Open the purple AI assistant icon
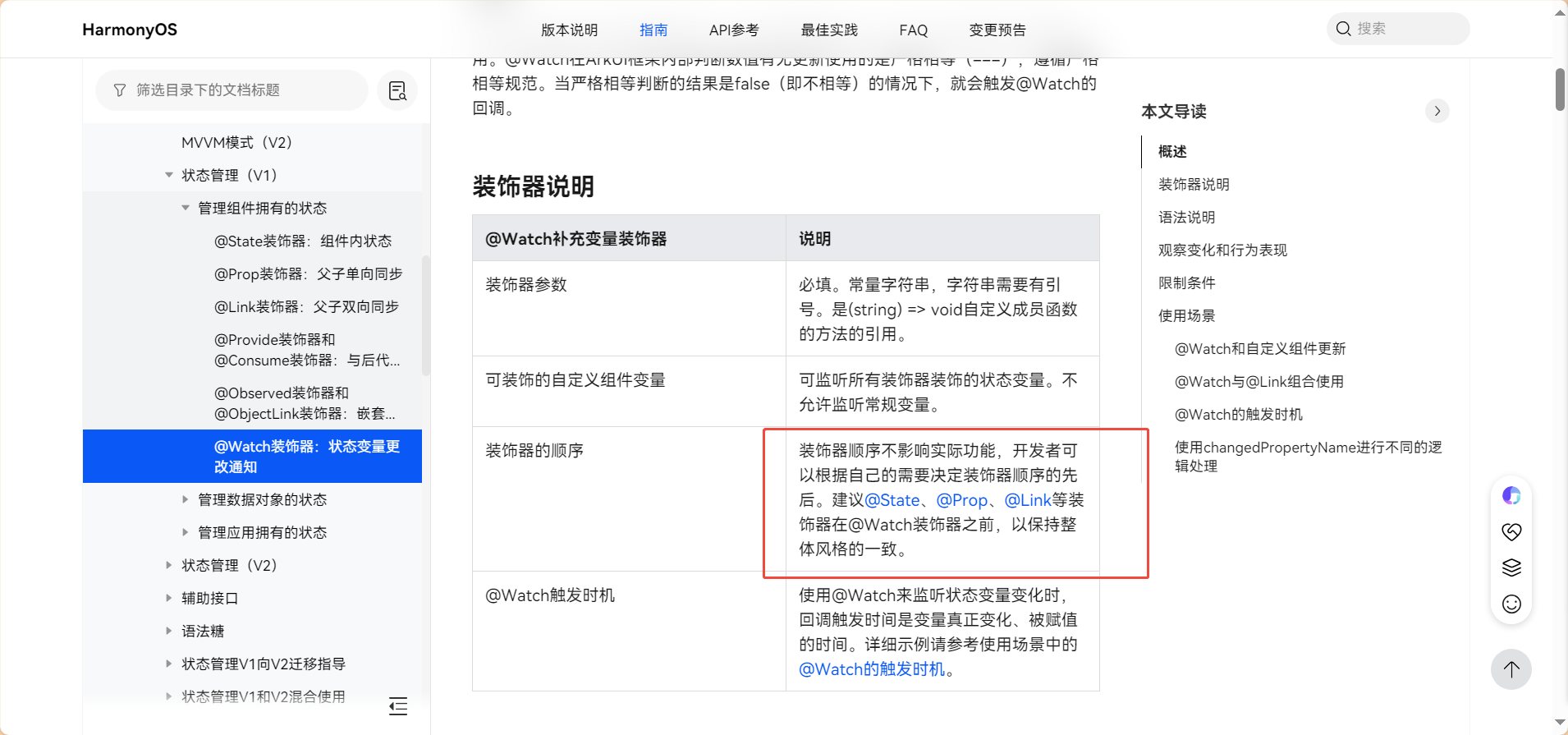The image size is (1568, 735). point(1511,495)
